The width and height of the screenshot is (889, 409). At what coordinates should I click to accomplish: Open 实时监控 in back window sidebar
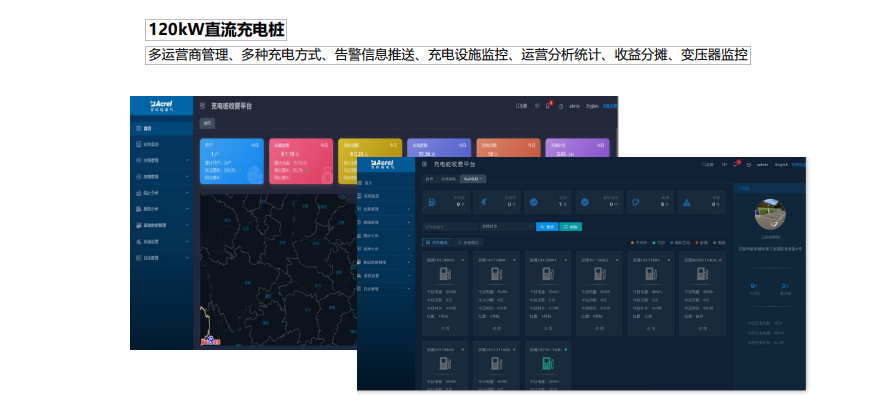[161, 145]
